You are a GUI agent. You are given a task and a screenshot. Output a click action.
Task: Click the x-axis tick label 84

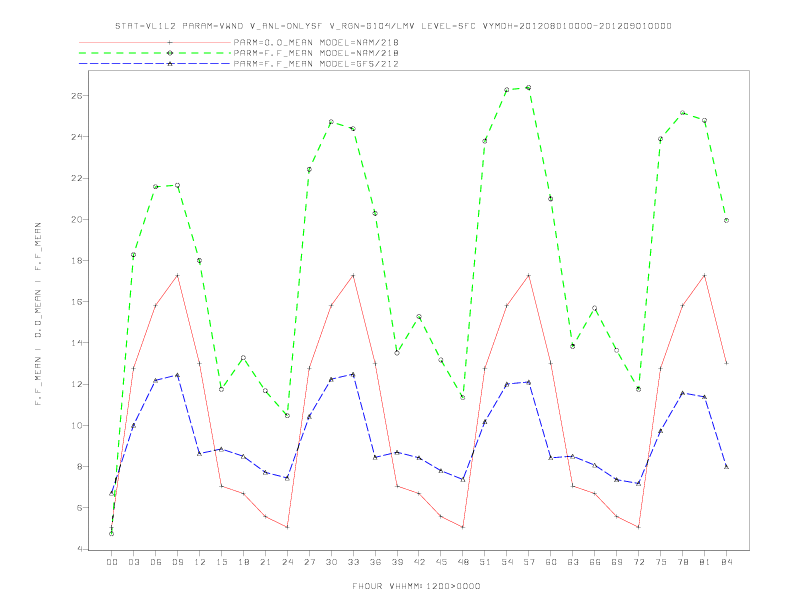coord(726,562)
